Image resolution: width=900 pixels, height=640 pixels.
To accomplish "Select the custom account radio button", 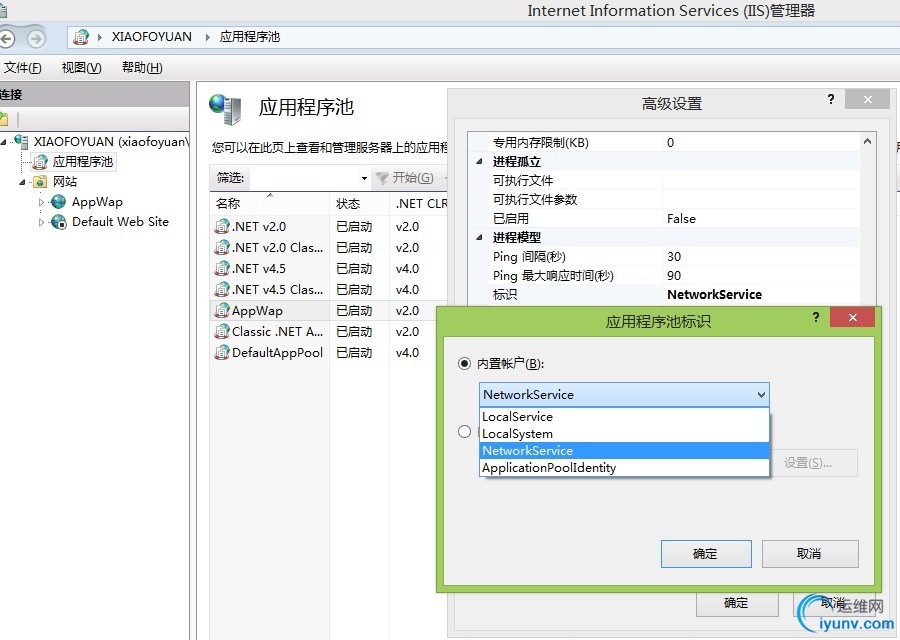I will click(464, 432).
